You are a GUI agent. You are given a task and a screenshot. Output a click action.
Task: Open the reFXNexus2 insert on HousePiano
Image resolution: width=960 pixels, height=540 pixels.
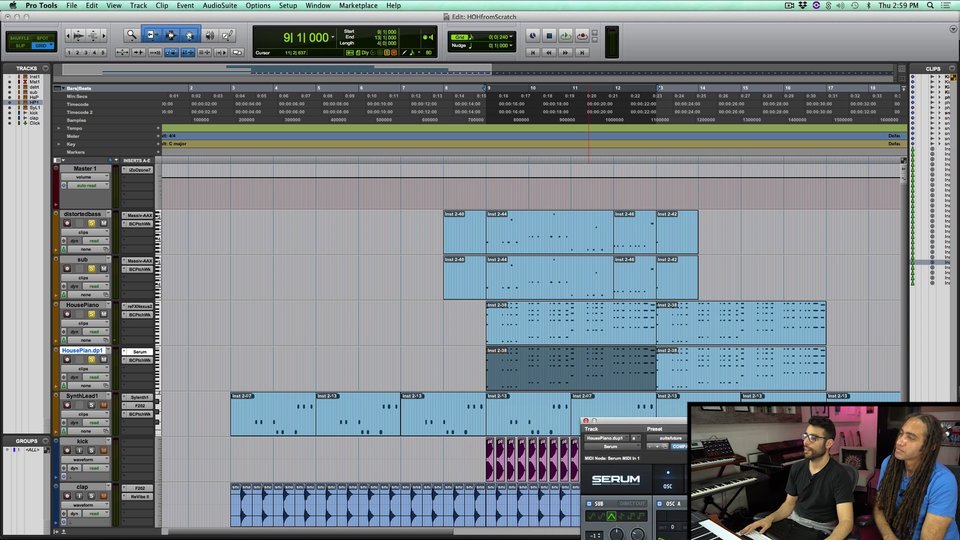[138, 306]
